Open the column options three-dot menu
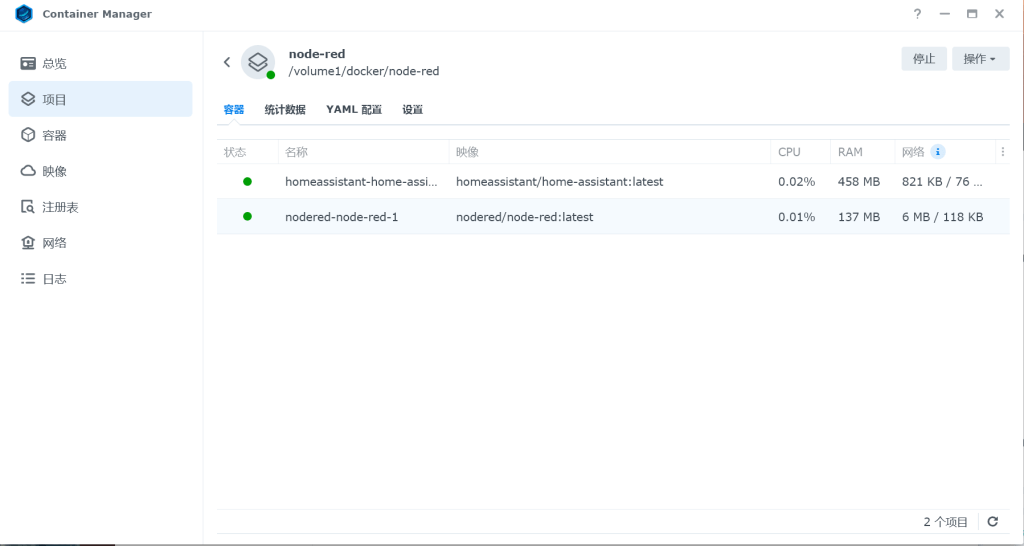The image size is (1024, 546). [x=1002, y=152]
